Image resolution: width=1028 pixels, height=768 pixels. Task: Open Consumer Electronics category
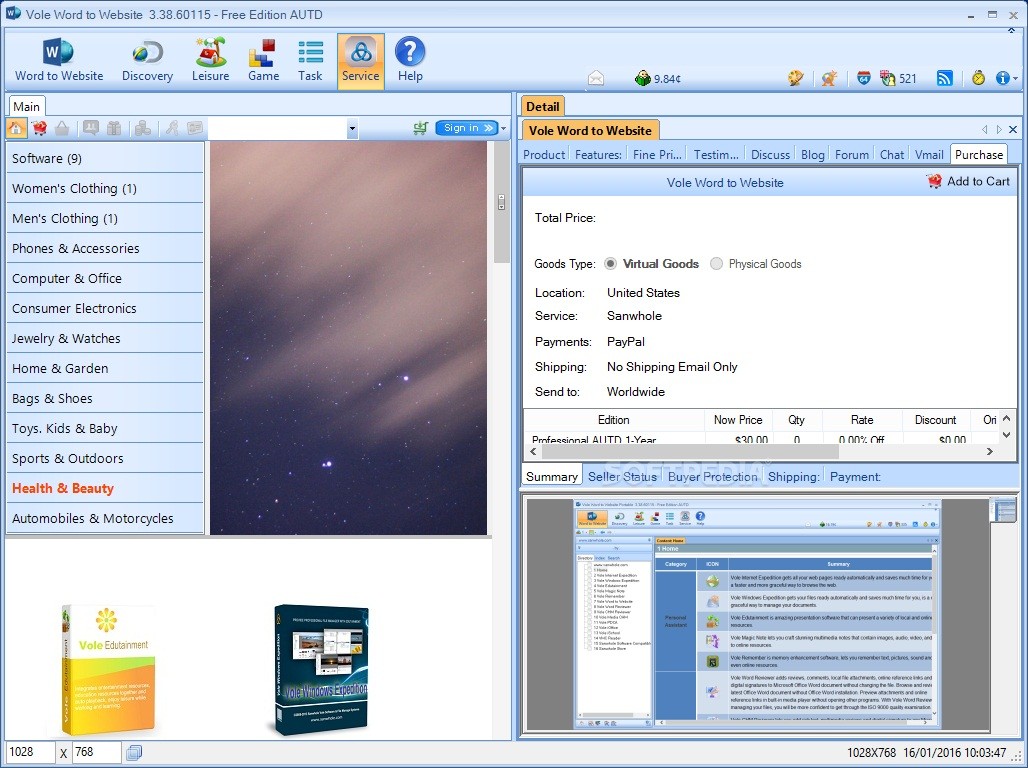click(105, 308)
